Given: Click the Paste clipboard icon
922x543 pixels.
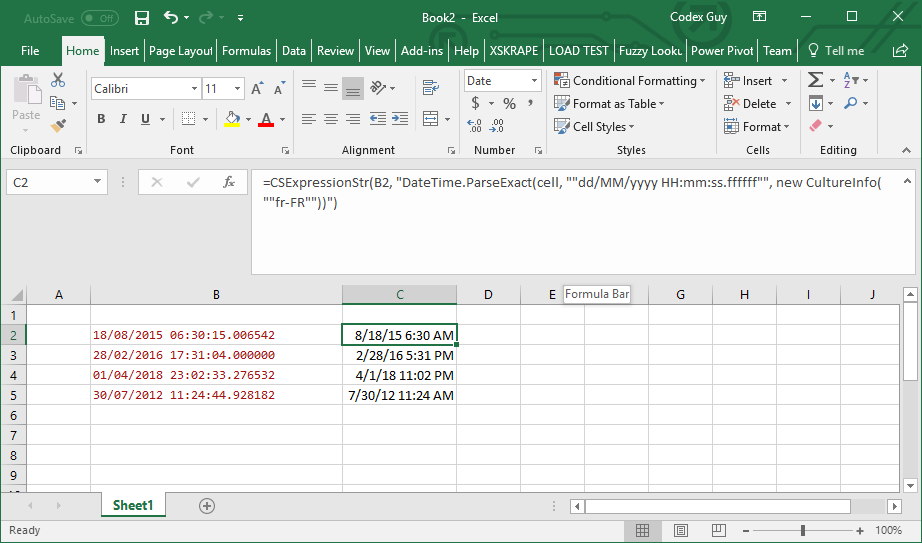Looking at the screenshot, I should [x=26, y=89].
